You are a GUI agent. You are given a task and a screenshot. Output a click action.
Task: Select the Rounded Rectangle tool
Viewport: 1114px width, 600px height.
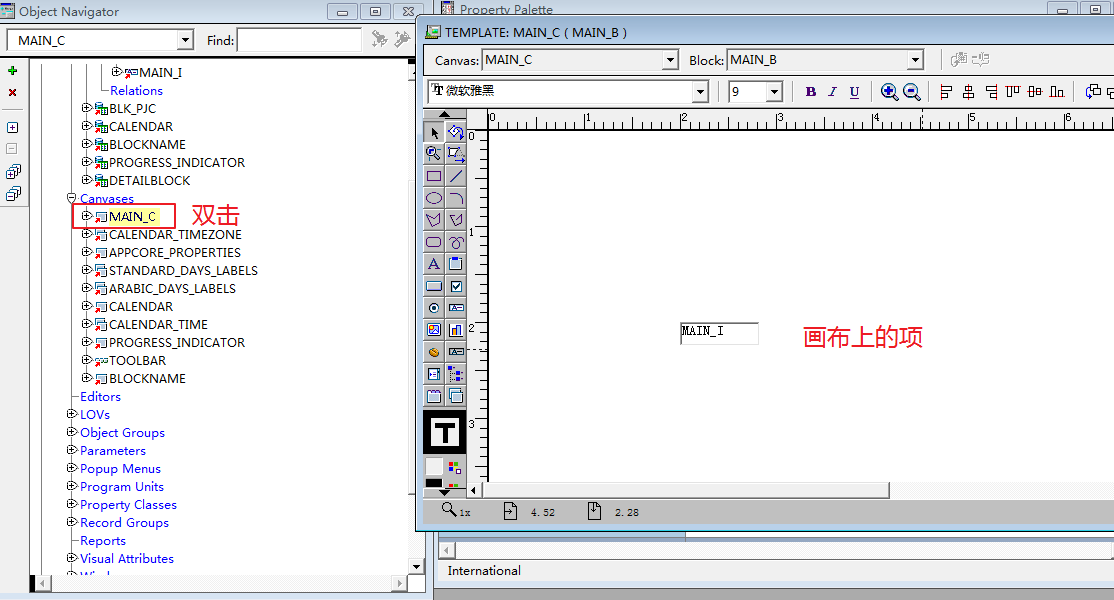434,242
